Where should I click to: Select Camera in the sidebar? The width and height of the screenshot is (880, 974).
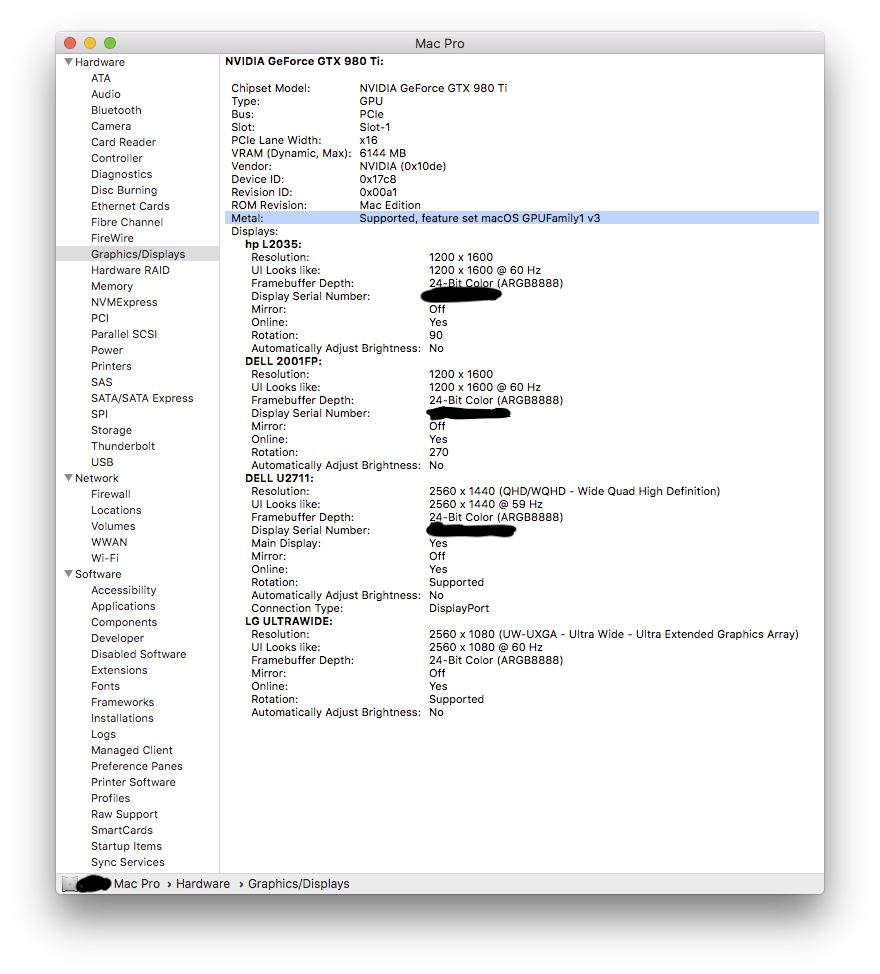(111, 126)
